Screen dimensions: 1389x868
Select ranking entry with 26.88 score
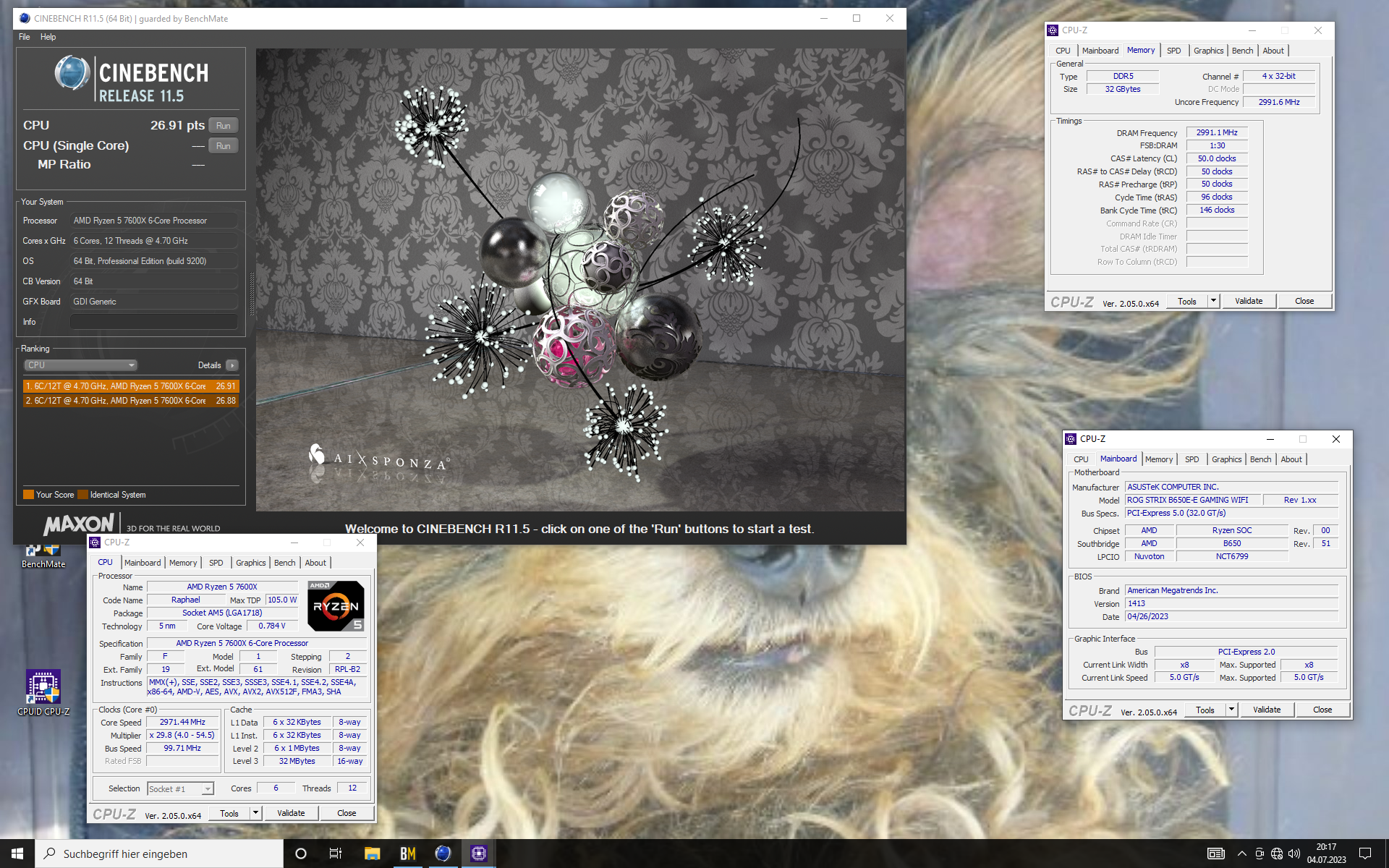click(x=130, y=401)
